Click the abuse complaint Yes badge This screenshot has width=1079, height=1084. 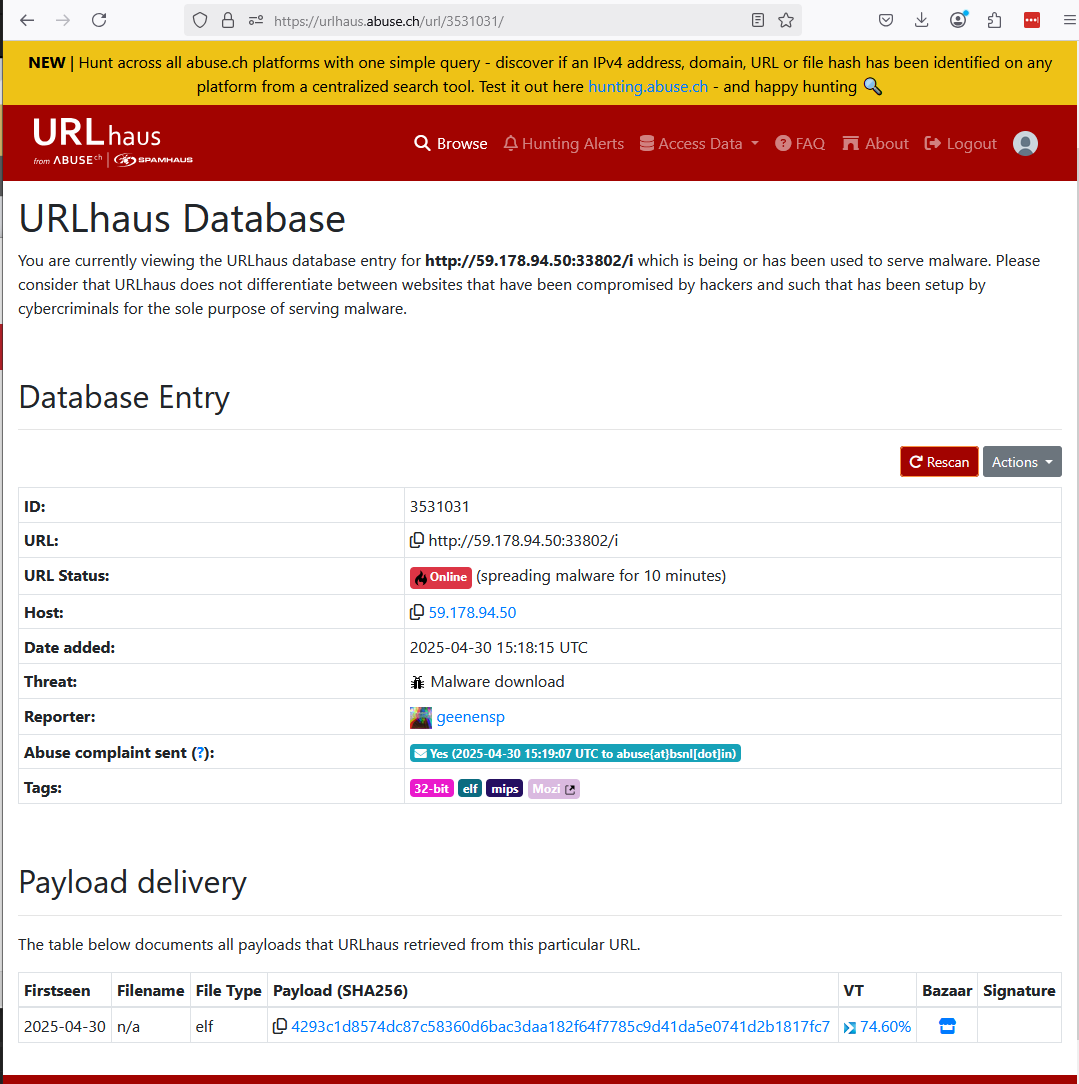click(575, 754)
